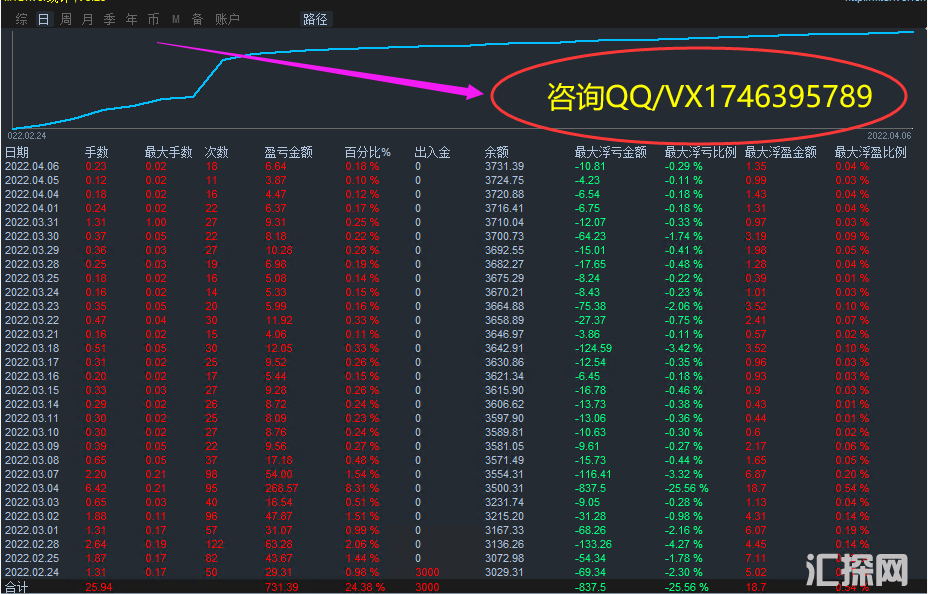Screen dimensions: 928x594
Task: Select the profit amount 54.00
Action: (279, 474)
